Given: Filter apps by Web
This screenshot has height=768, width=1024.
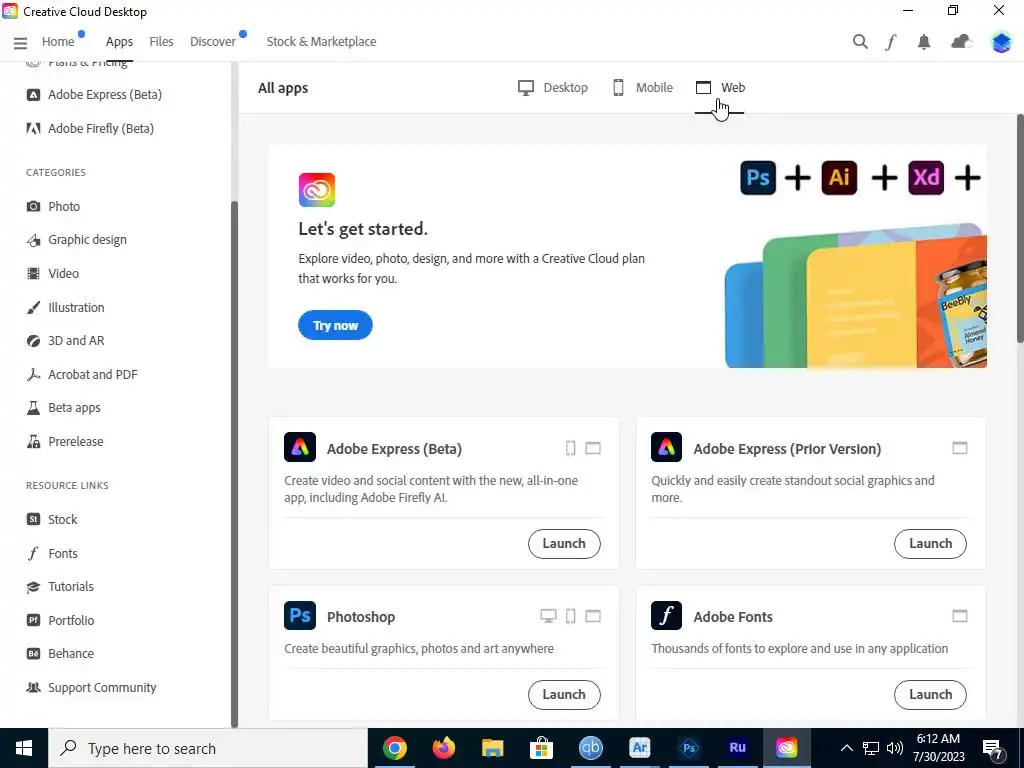Looking at the screenshot, I should [720, 88].
